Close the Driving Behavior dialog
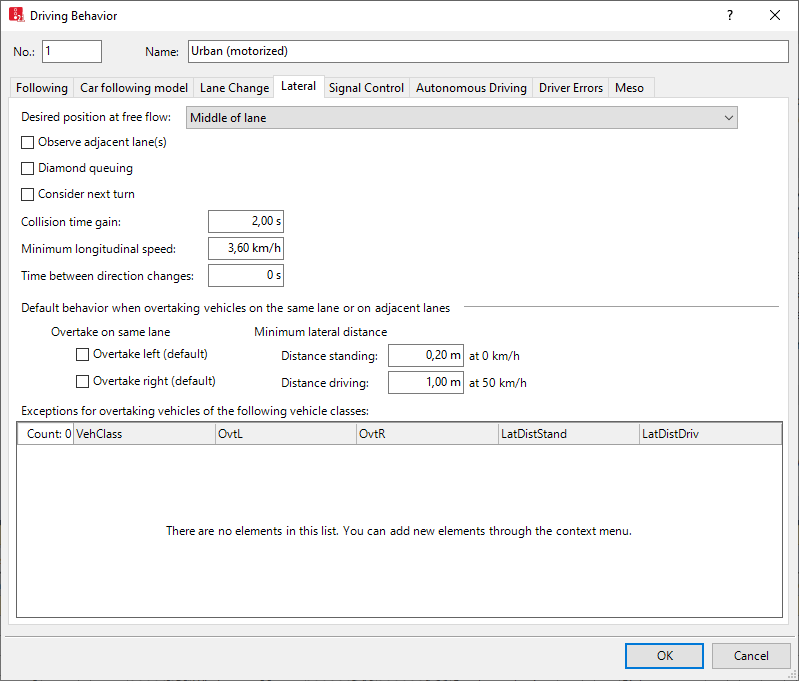The image size is (799, 681). pos(775,16)
